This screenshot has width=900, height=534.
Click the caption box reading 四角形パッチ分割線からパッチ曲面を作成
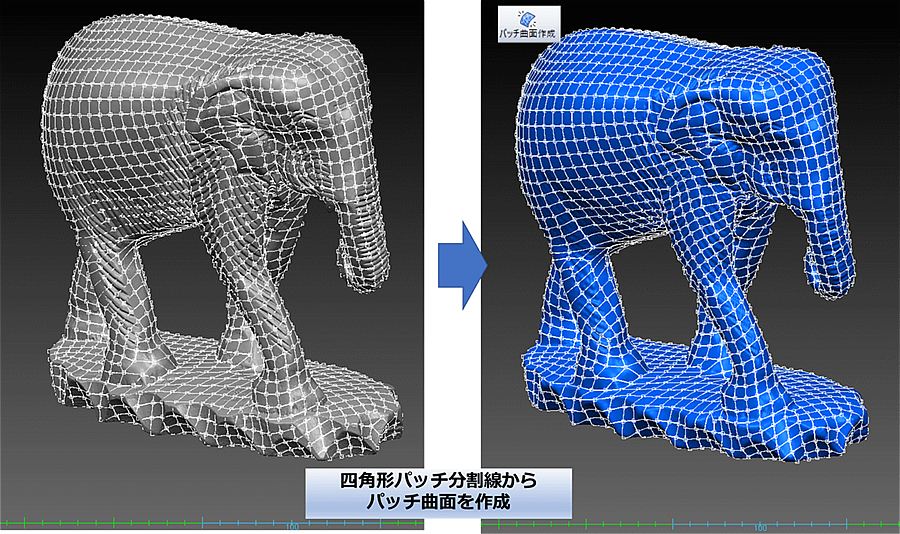[x=439, y=492]
